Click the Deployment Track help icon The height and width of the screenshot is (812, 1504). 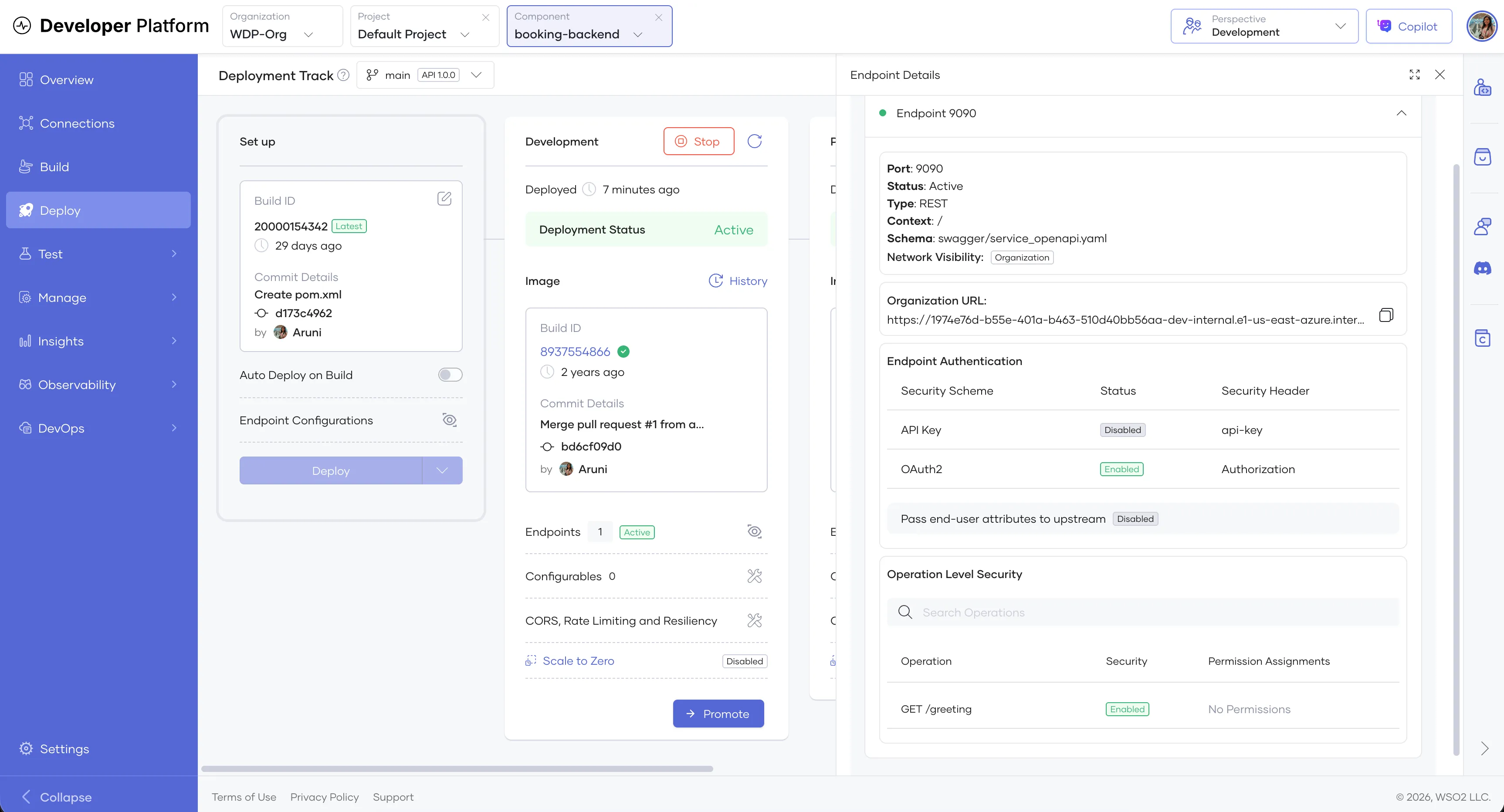[344, 75]
